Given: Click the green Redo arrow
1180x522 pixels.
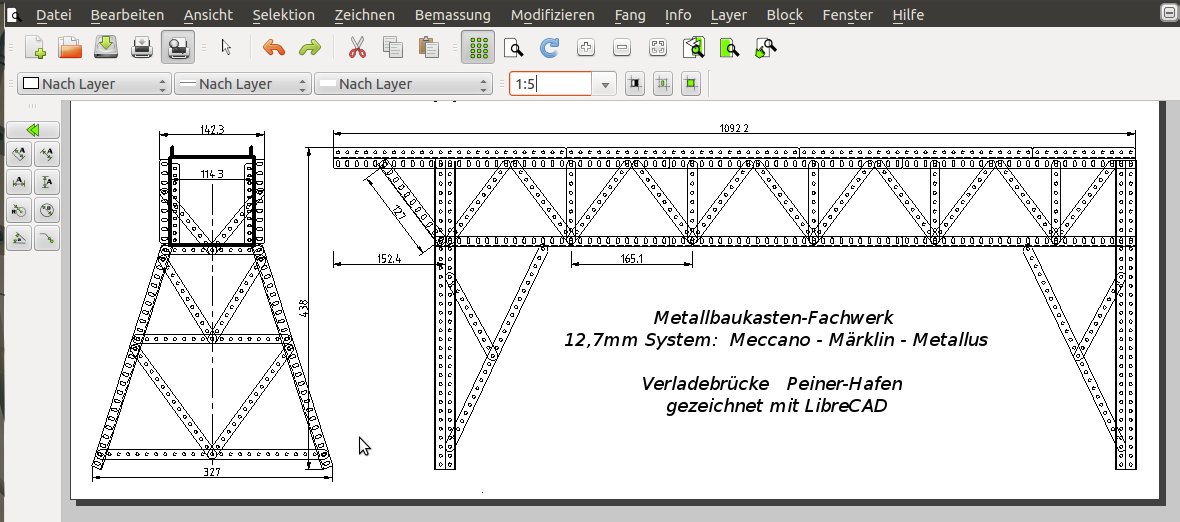Looking at the screenshot, I should click(x=310, y=47).
